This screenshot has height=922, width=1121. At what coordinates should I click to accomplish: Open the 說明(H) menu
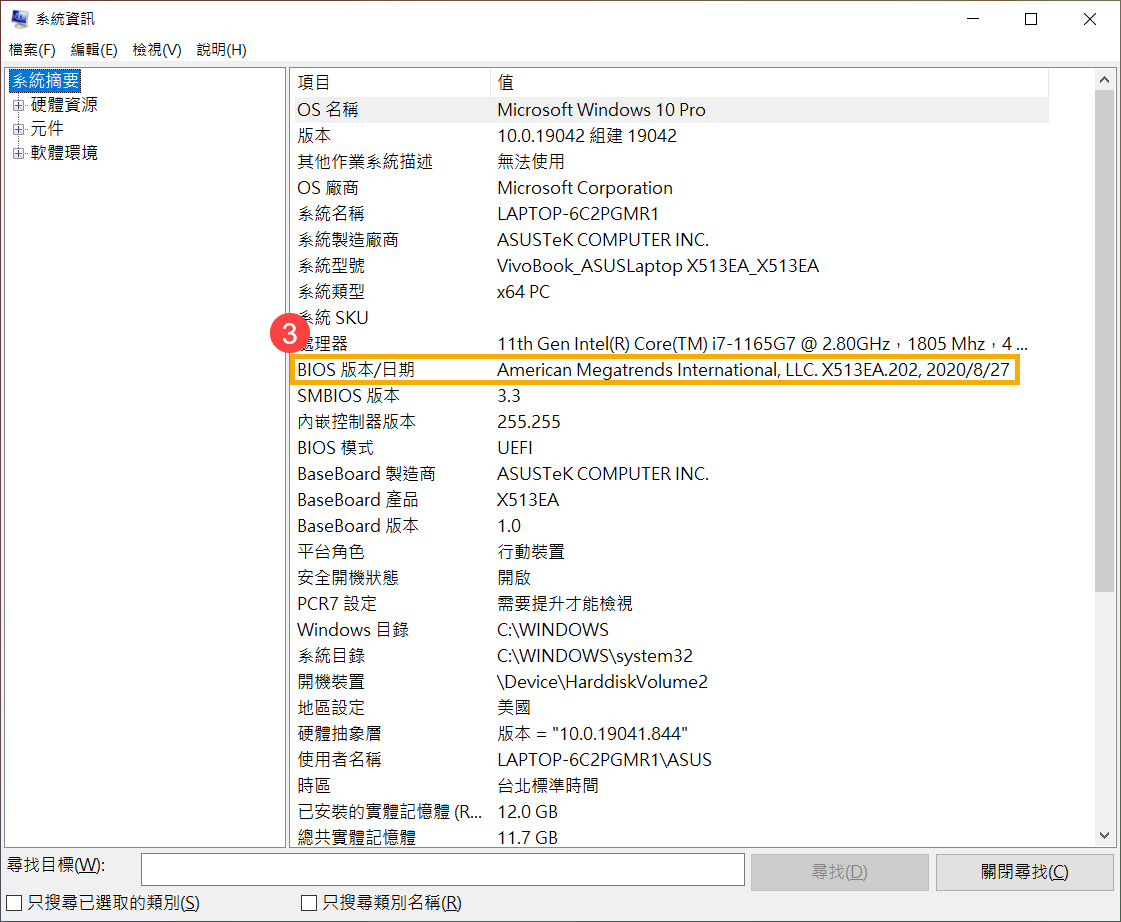click(x=221, y=50)
